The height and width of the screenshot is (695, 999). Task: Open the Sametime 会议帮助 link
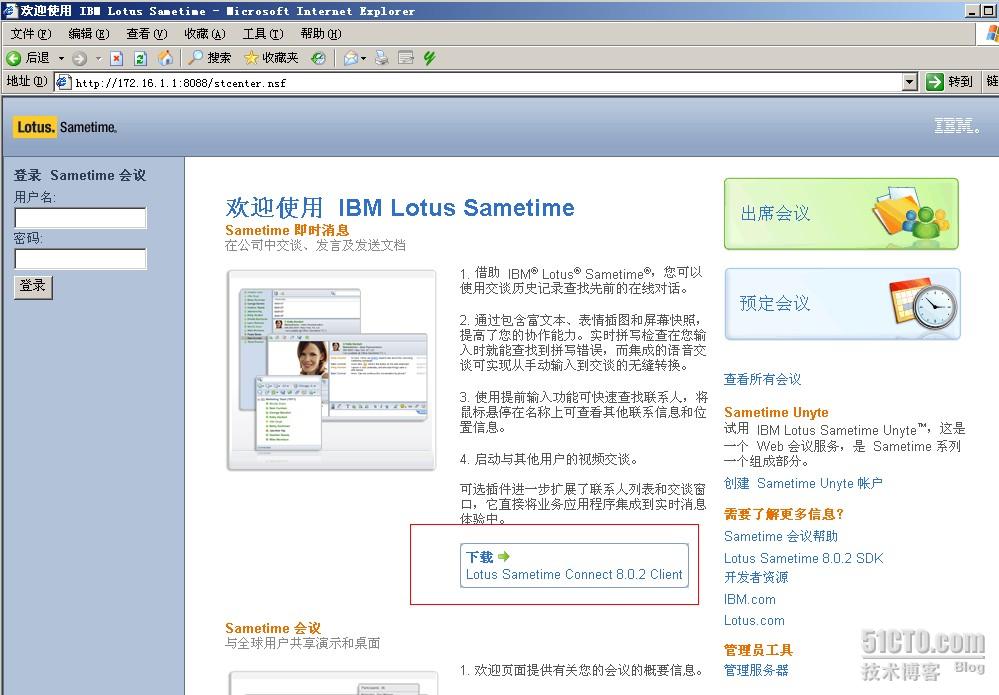point(780,536)
